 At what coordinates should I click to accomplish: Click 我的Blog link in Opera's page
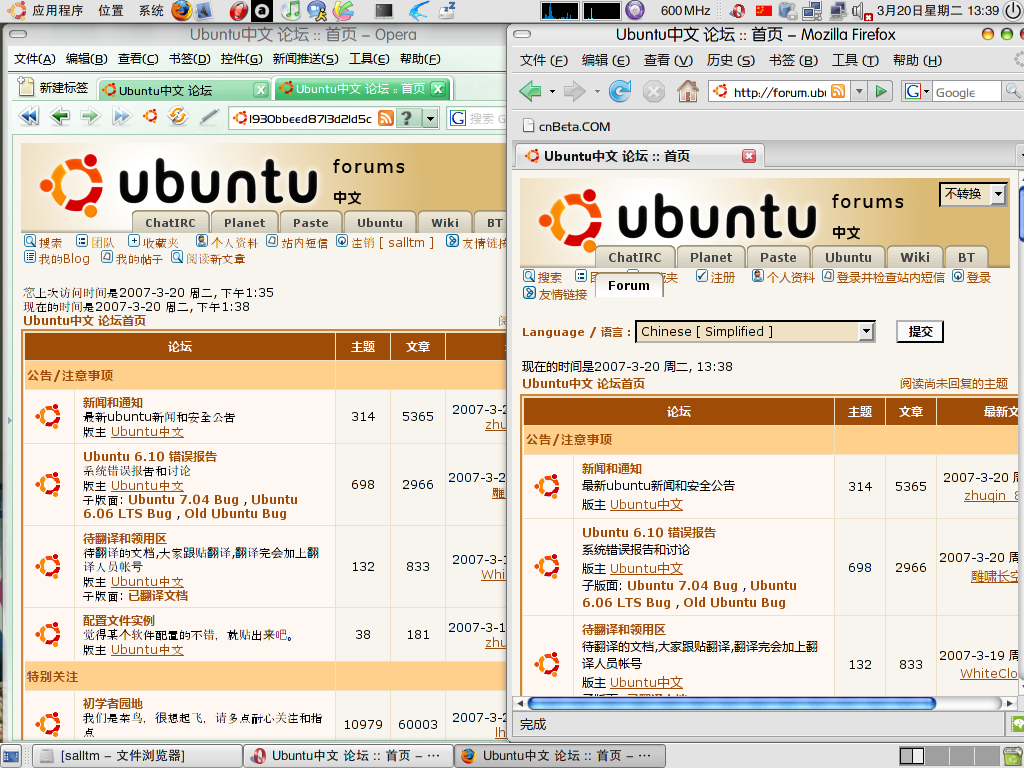(x=57, y=259)
